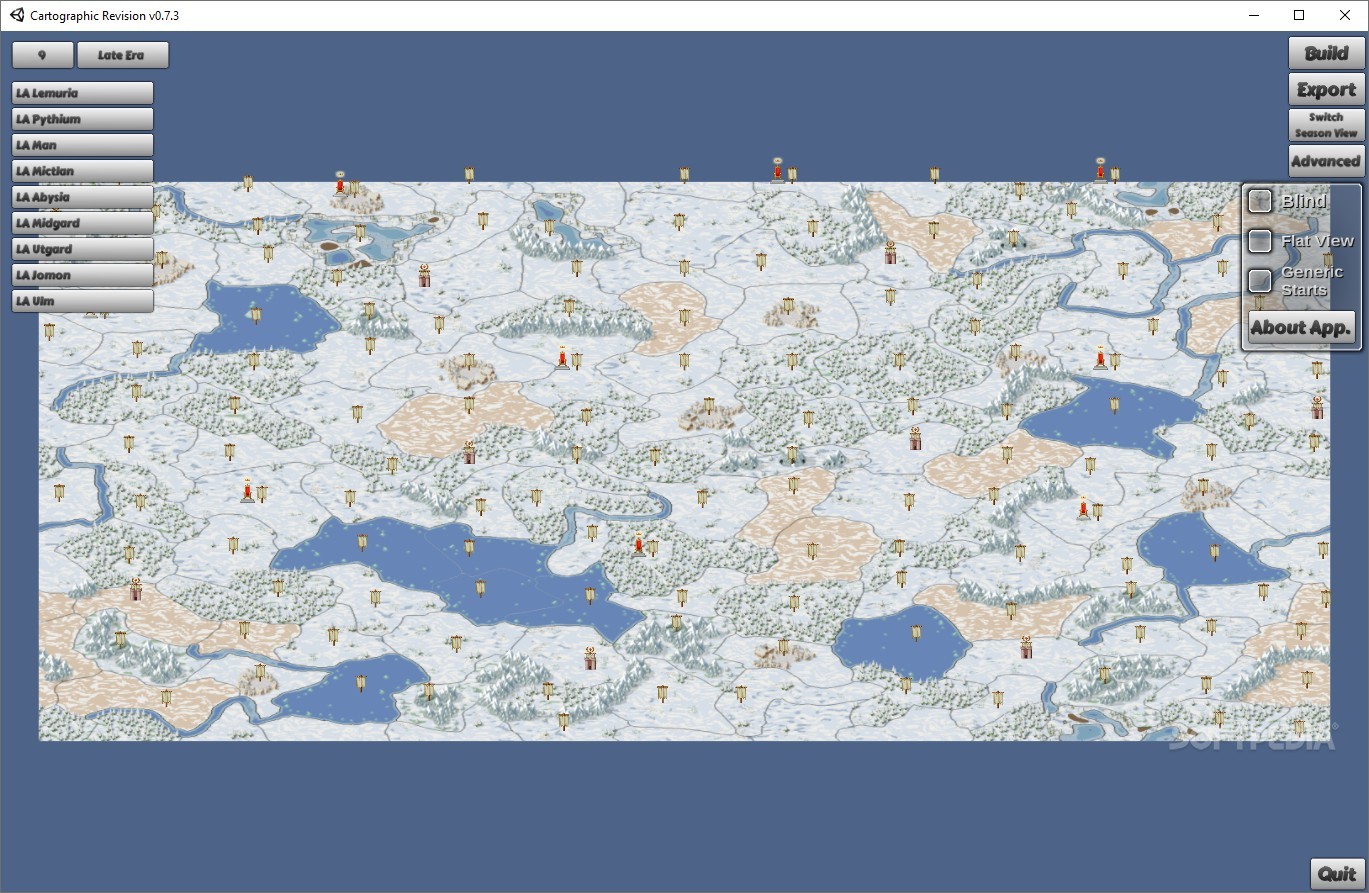The image size is (1369, 893).
Task: Choose the LA Man nation entry
Action: [82, 145]
